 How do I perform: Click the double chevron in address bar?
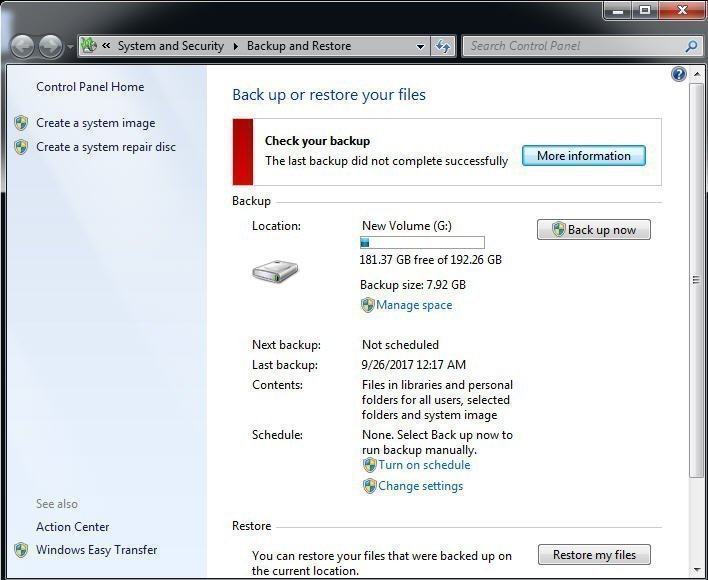107,46
